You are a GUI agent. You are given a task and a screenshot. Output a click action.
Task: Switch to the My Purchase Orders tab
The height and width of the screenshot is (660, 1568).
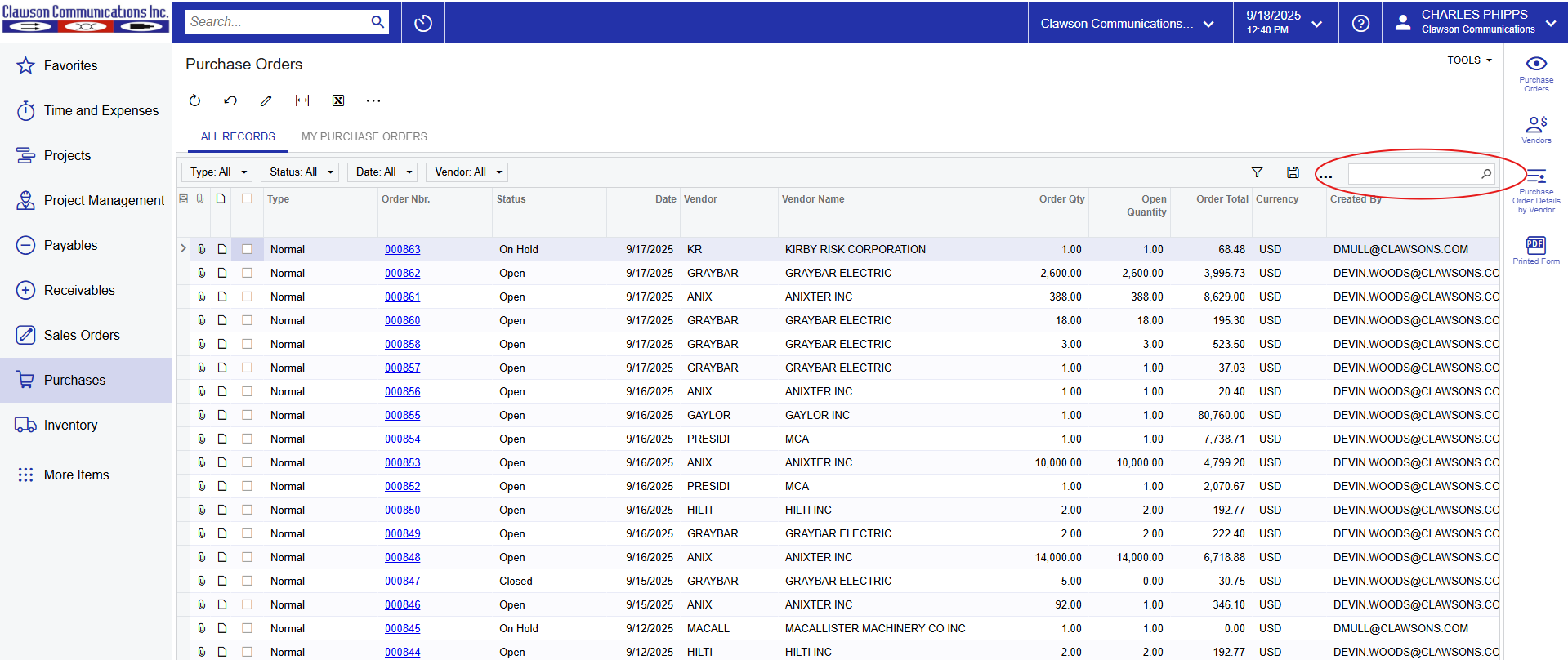[x=364, y=136]
